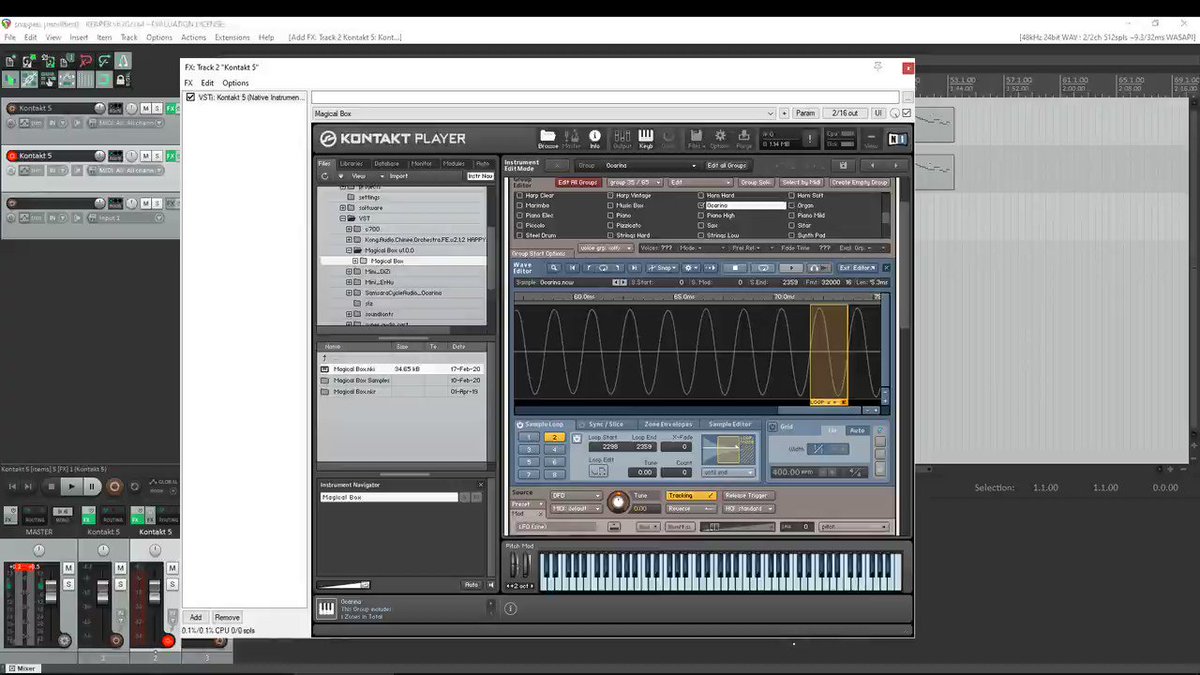Open the Kontakt Browse panel
Viewport: 1200px width, 675px height.
[x=548, y=138]
